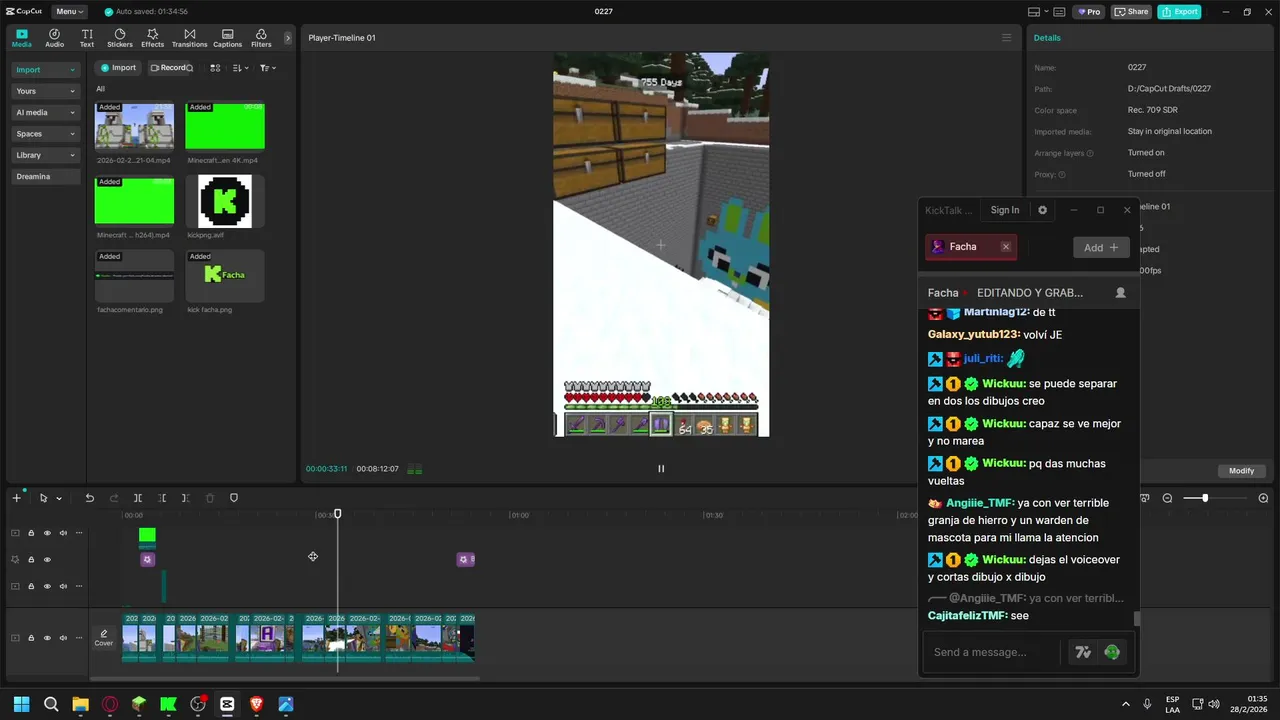This screenshot has width=1280, height=720.
Task: Mute the third track audio
Action: [63, 586]
